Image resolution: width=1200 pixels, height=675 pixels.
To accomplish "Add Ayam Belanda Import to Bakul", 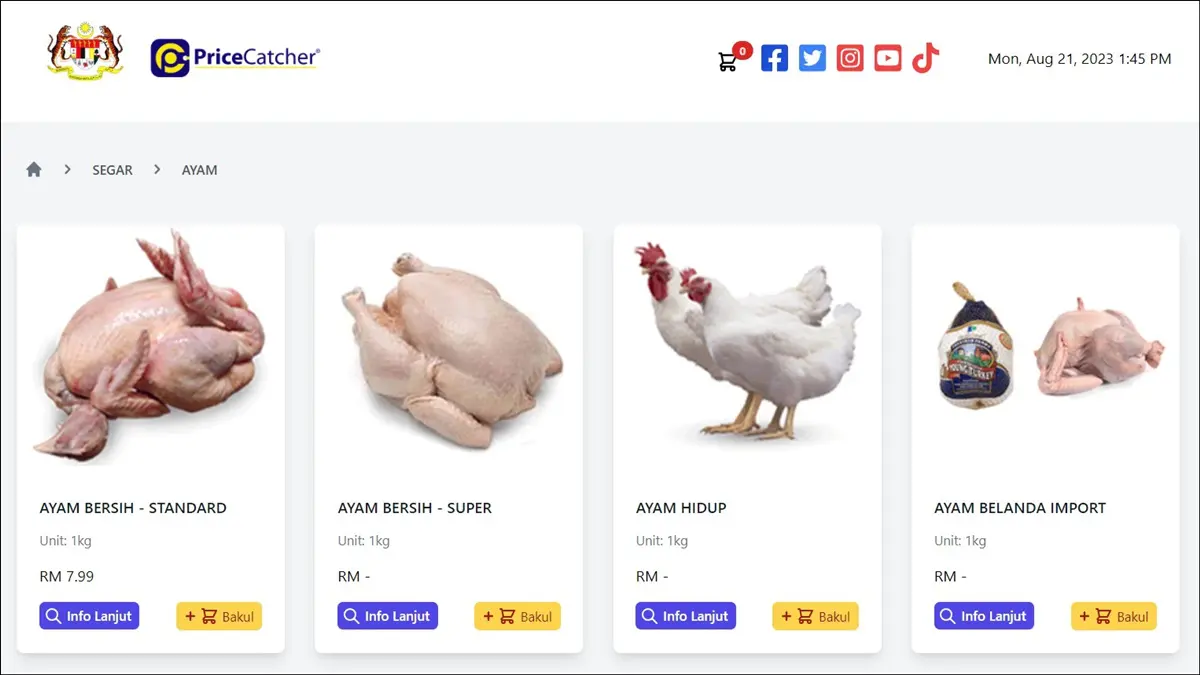I will tap(1113, 616).
